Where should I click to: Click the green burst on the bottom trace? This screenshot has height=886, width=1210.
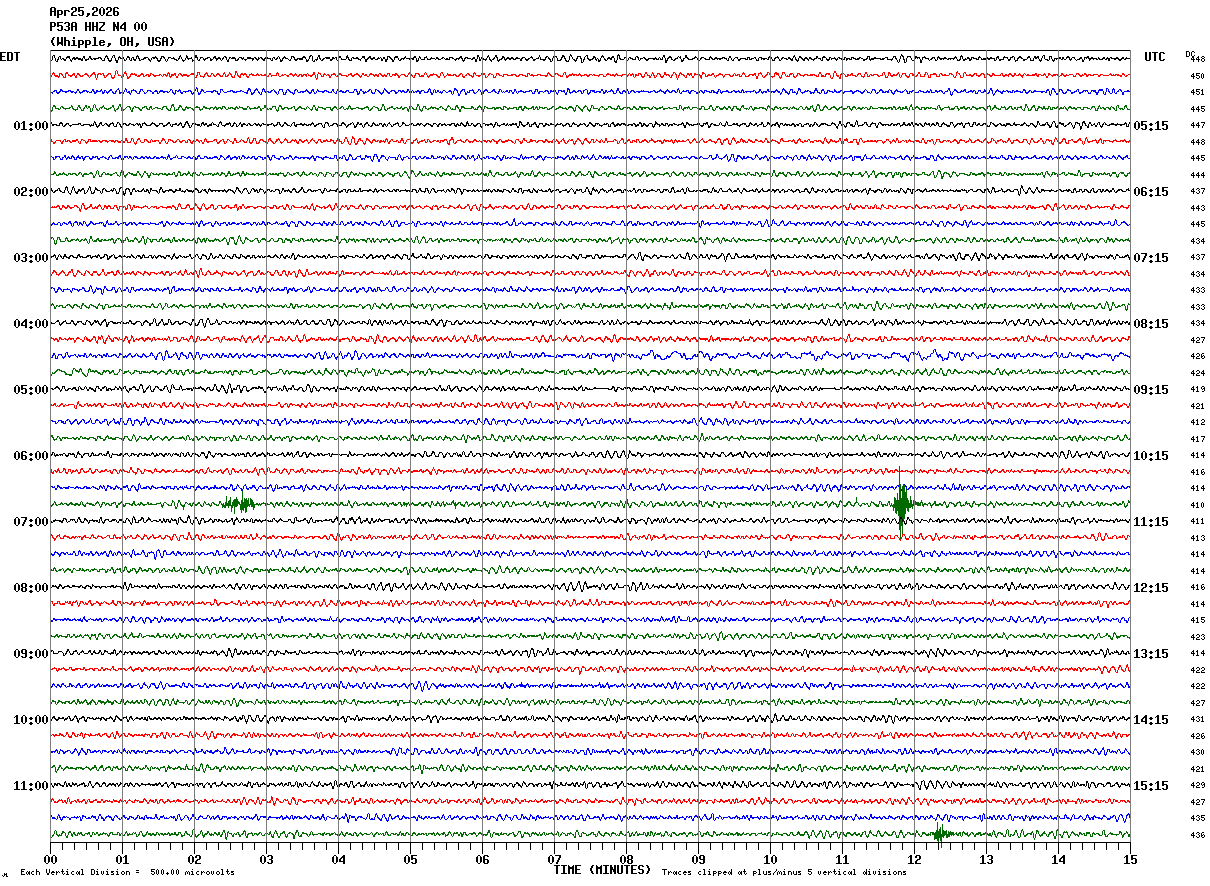pyautogui.click(x=940, y=834)
